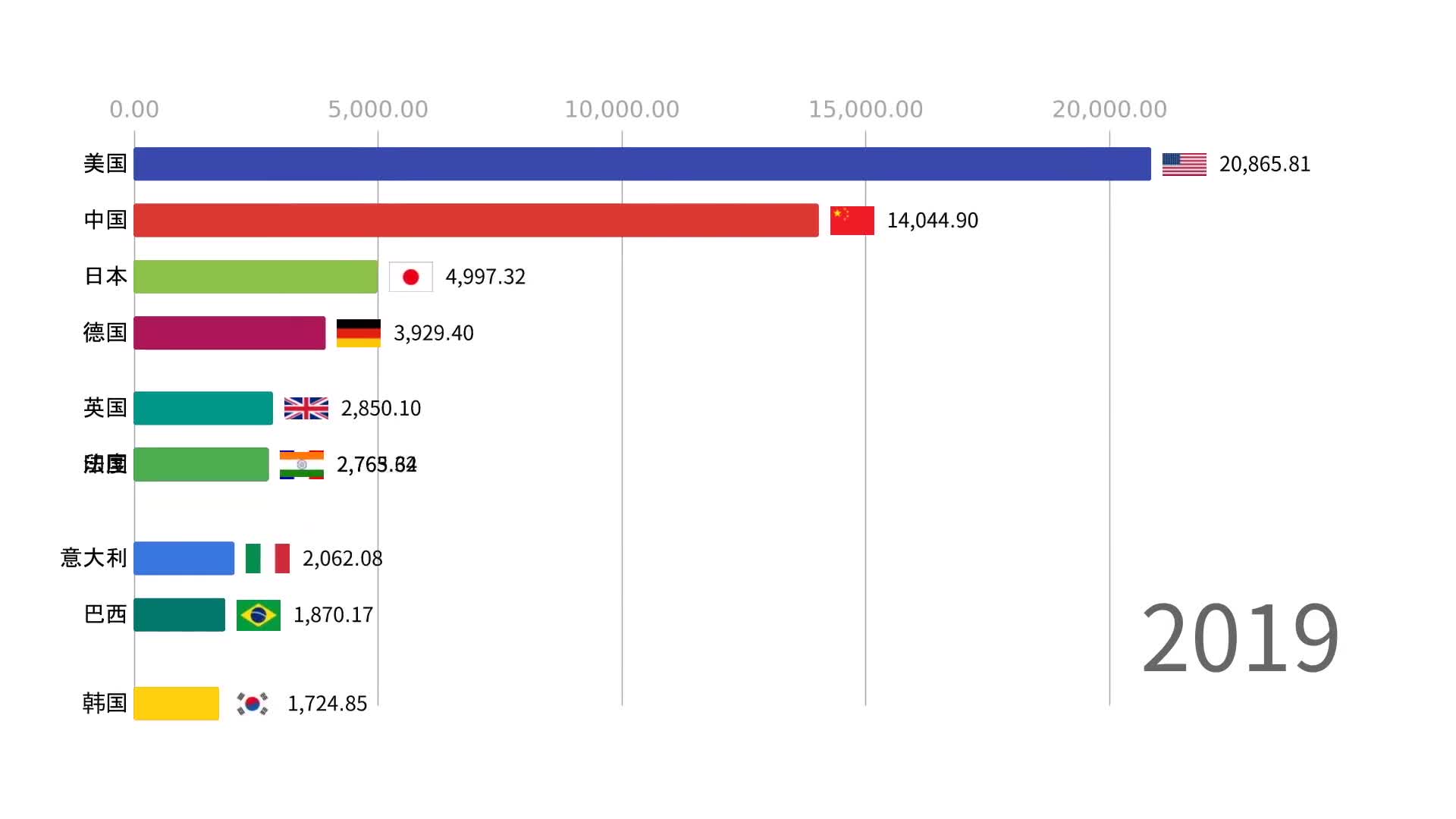Select the yellow 韩国 bar
Image resolution: width=1456 pixels, height=819 pixels.
click(x=177, y=703)
